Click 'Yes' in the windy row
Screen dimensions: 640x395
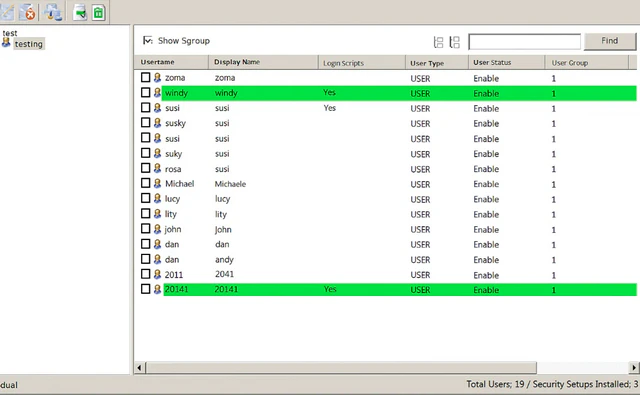click(329, 93)
